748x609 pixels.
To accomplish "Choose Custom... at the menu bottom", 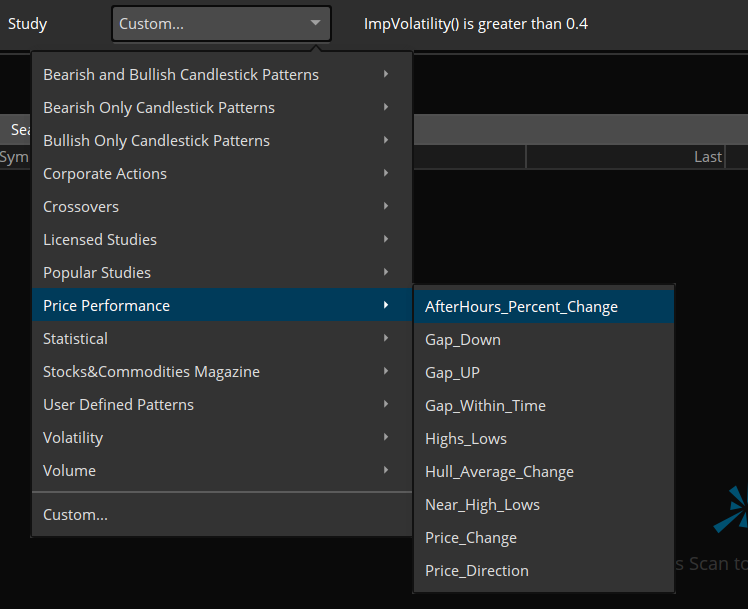I will point(222,515).
